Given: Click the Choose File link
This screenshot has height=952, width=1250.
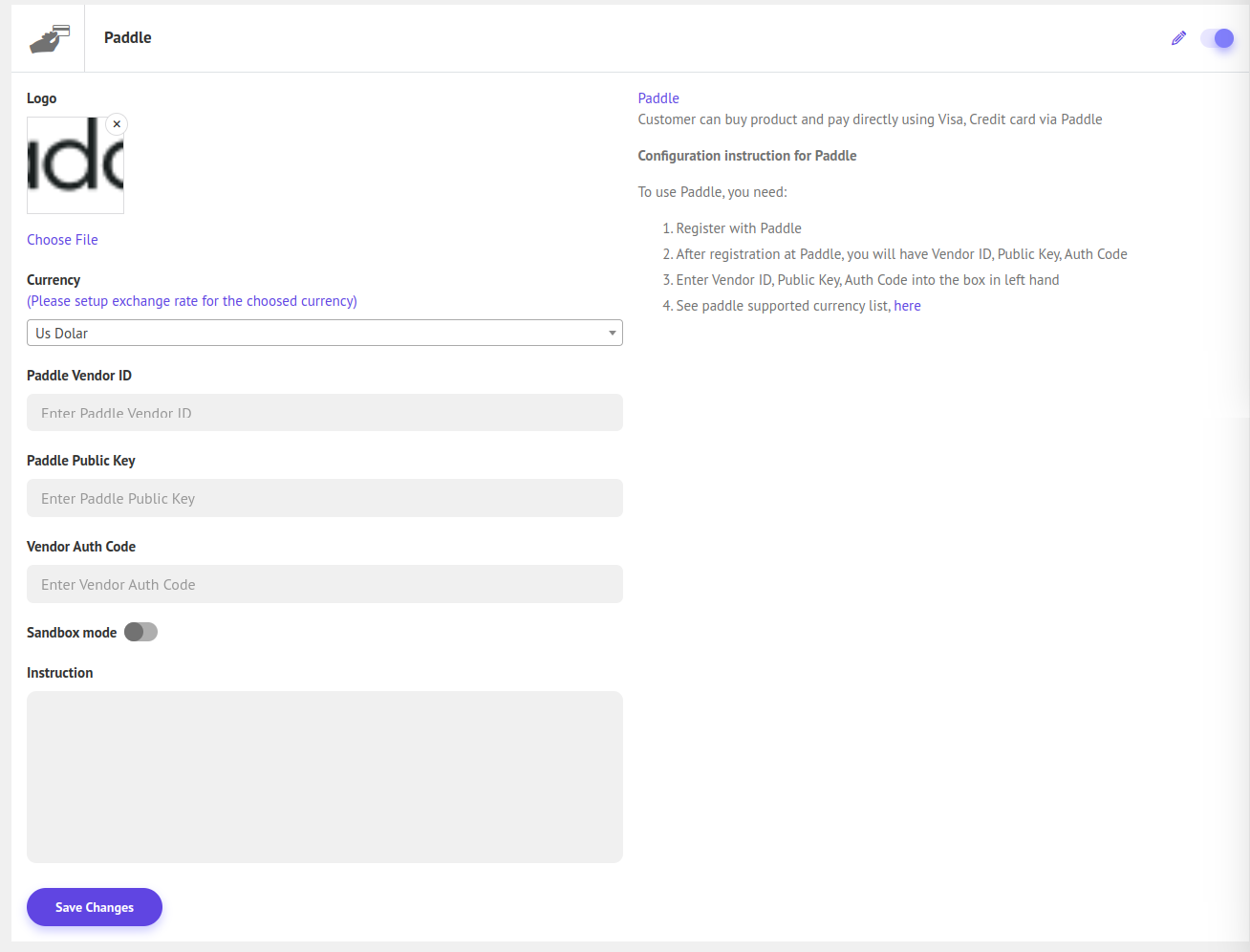Looking at the screenshot, I should tap(62, 240).
